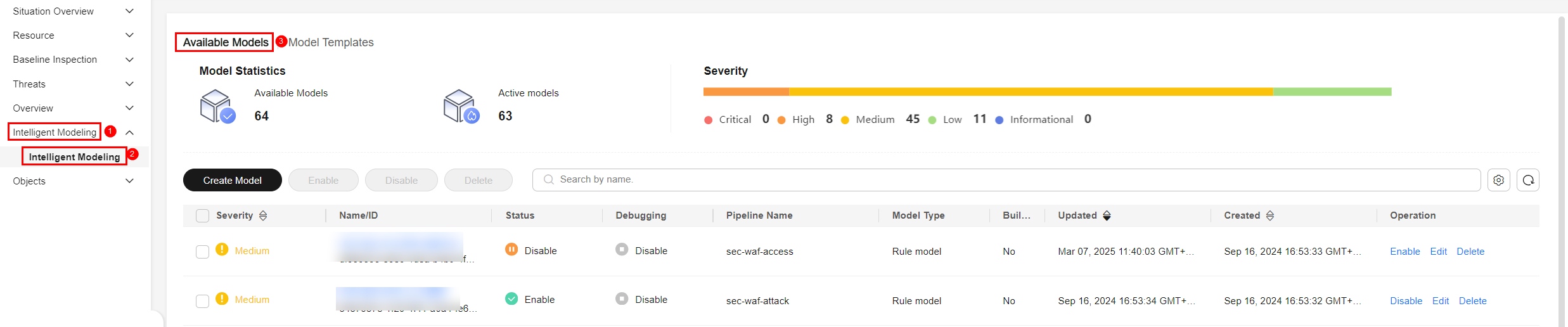Image resolution: width=1568 pixels, height=327 pixels.
Task: Click the Updated column sort icon
Action: point(1107,215)
